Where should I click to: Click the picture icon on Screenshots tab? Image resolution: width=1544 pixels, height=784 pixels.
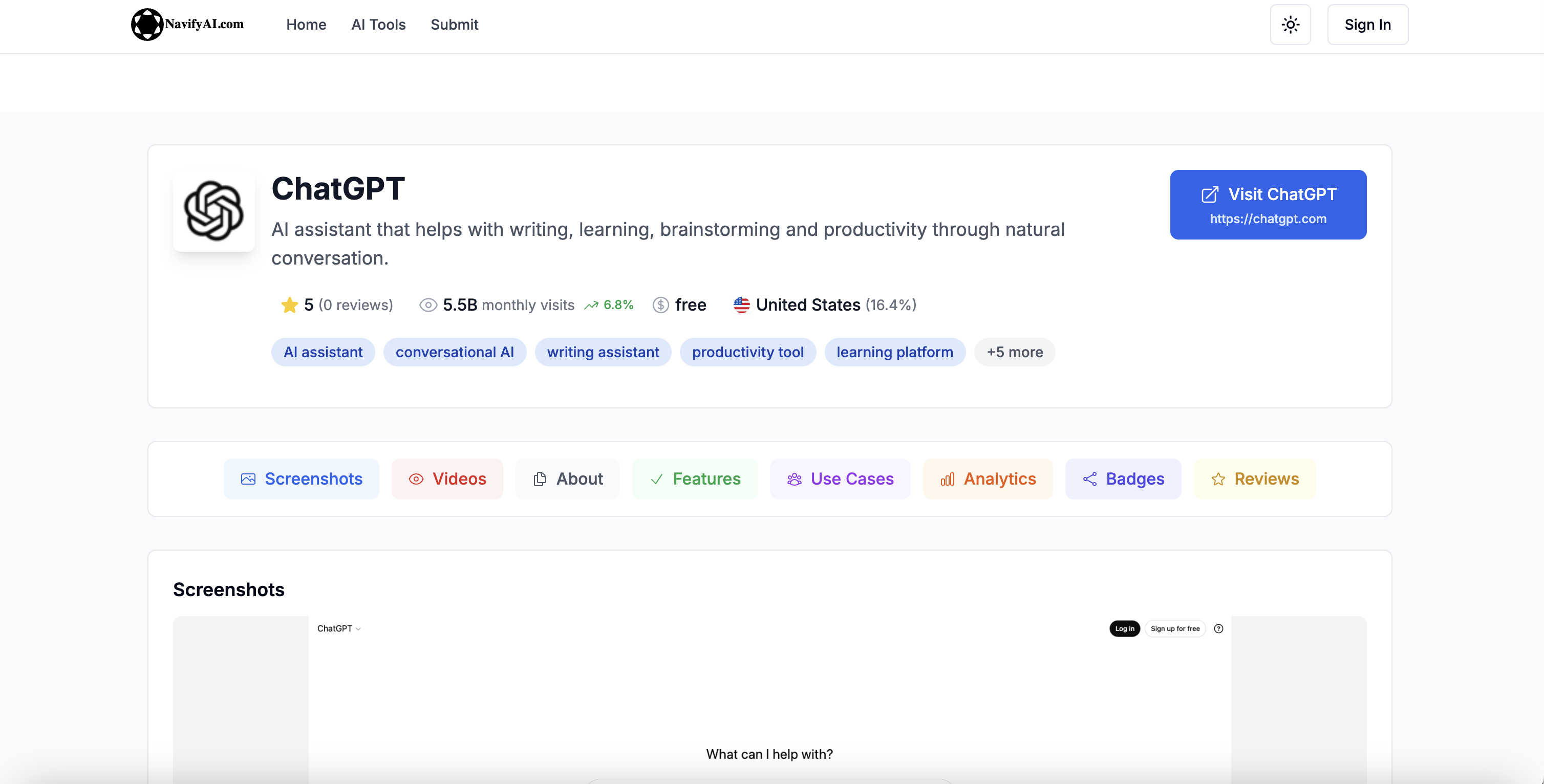(248, 479)
